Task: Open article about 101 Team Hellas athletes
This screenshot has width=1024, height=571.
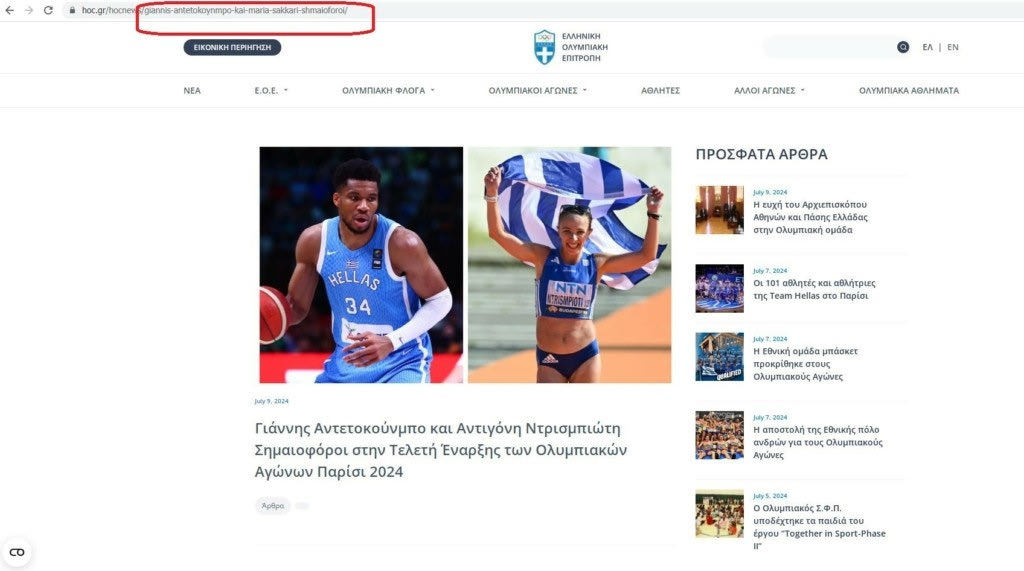Action: pos(814,289)
